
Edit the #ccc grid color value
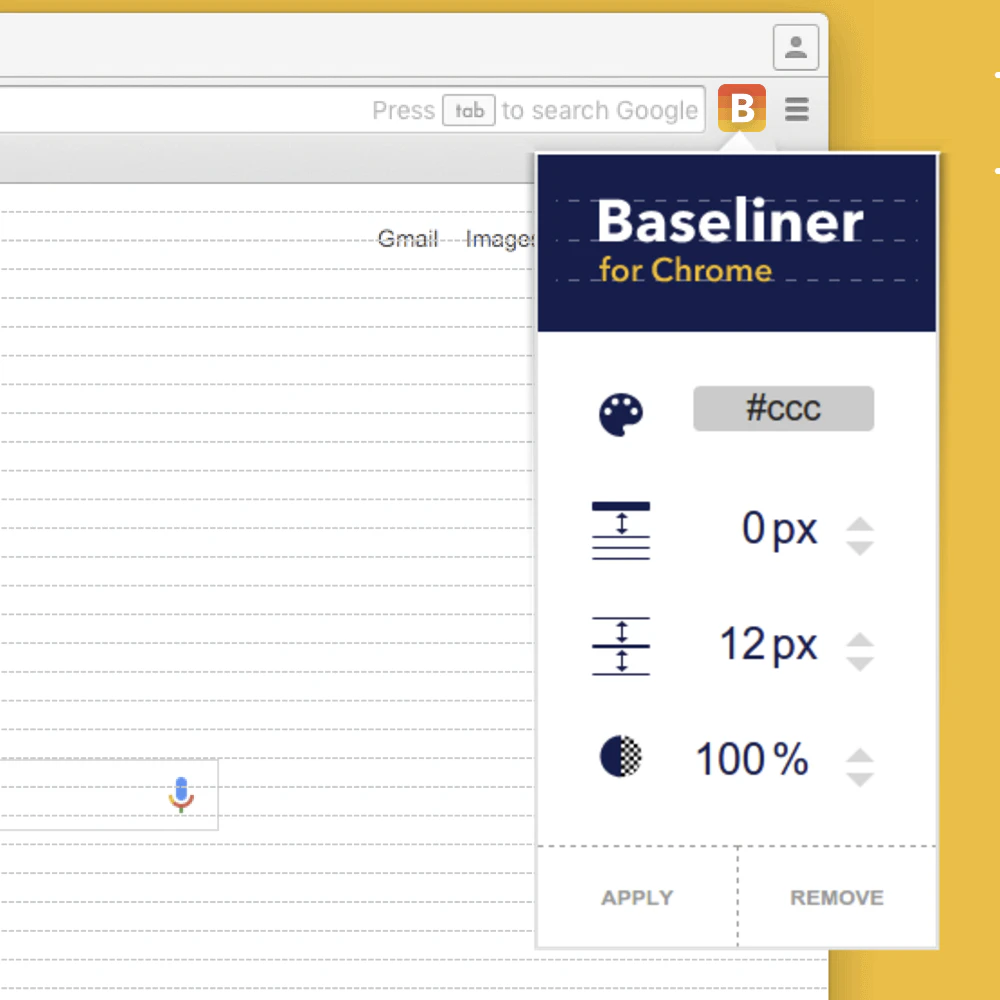[x=783, y=408]
